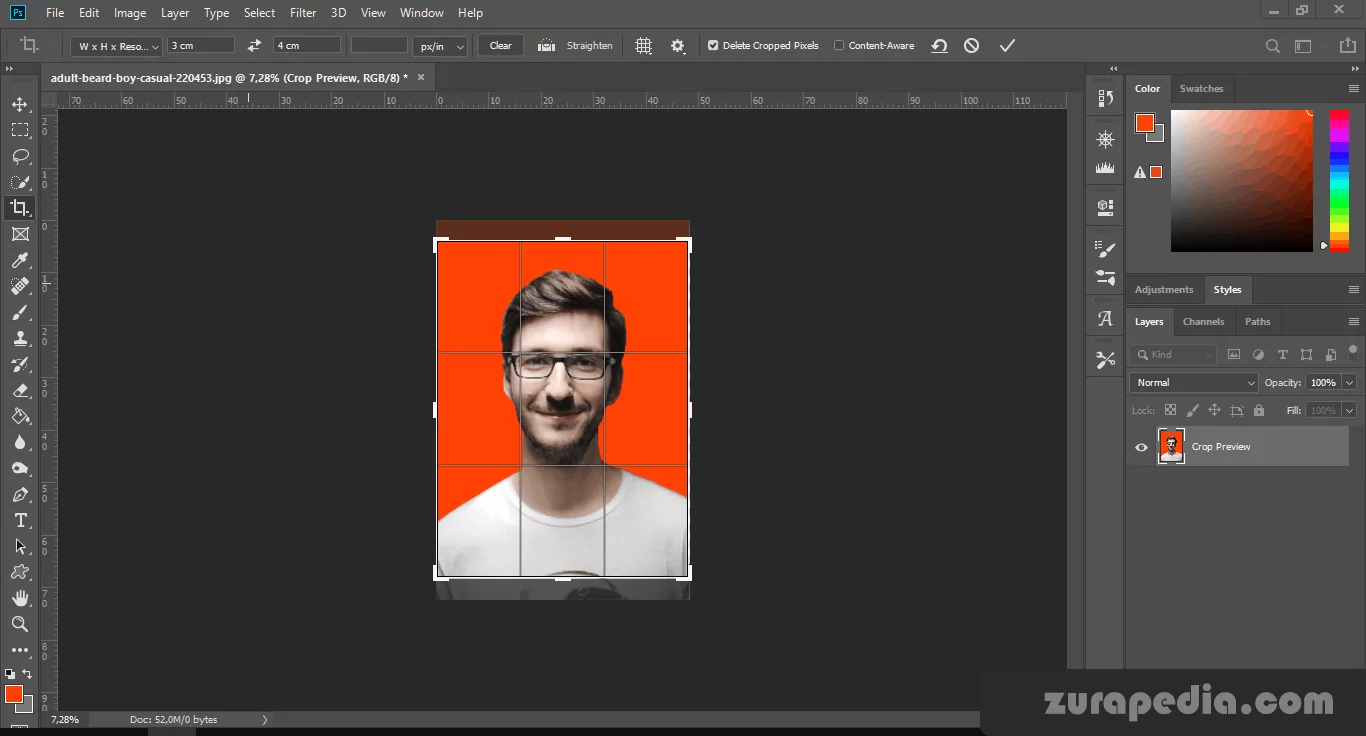Commit the crop with the checkmark icon
Viewport: 1366px width, 736px height.
[1007, 46]
